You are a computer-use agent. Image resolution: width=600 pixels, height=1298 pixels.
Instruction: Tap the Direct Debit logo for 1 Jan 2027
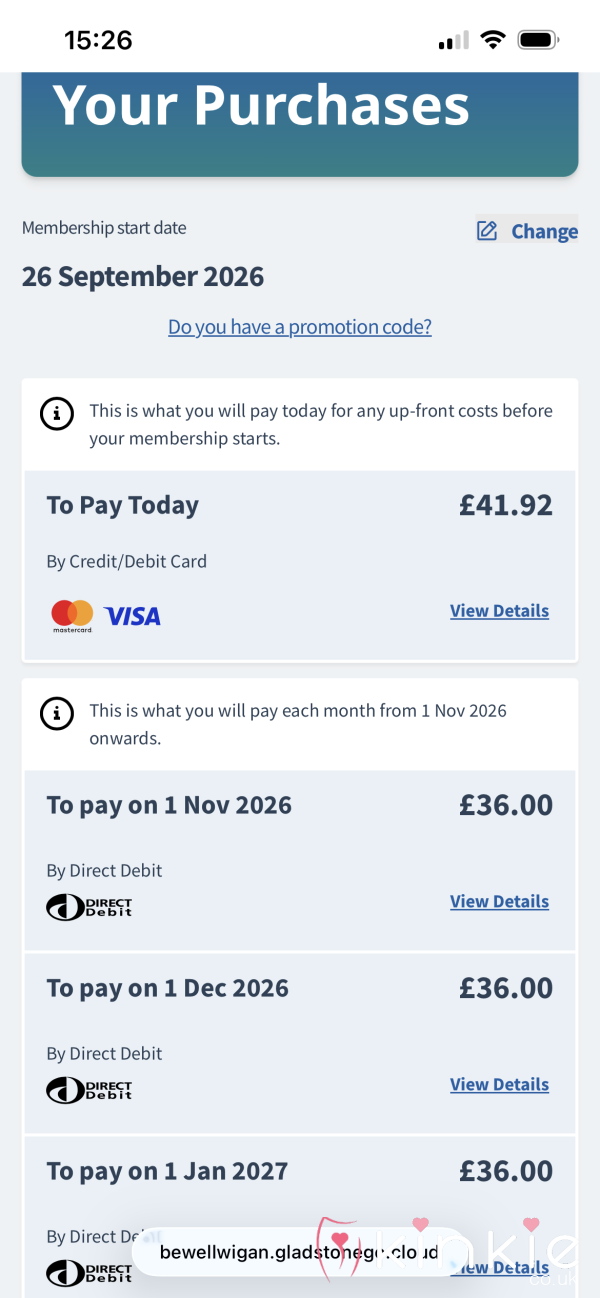point(89,1273)
